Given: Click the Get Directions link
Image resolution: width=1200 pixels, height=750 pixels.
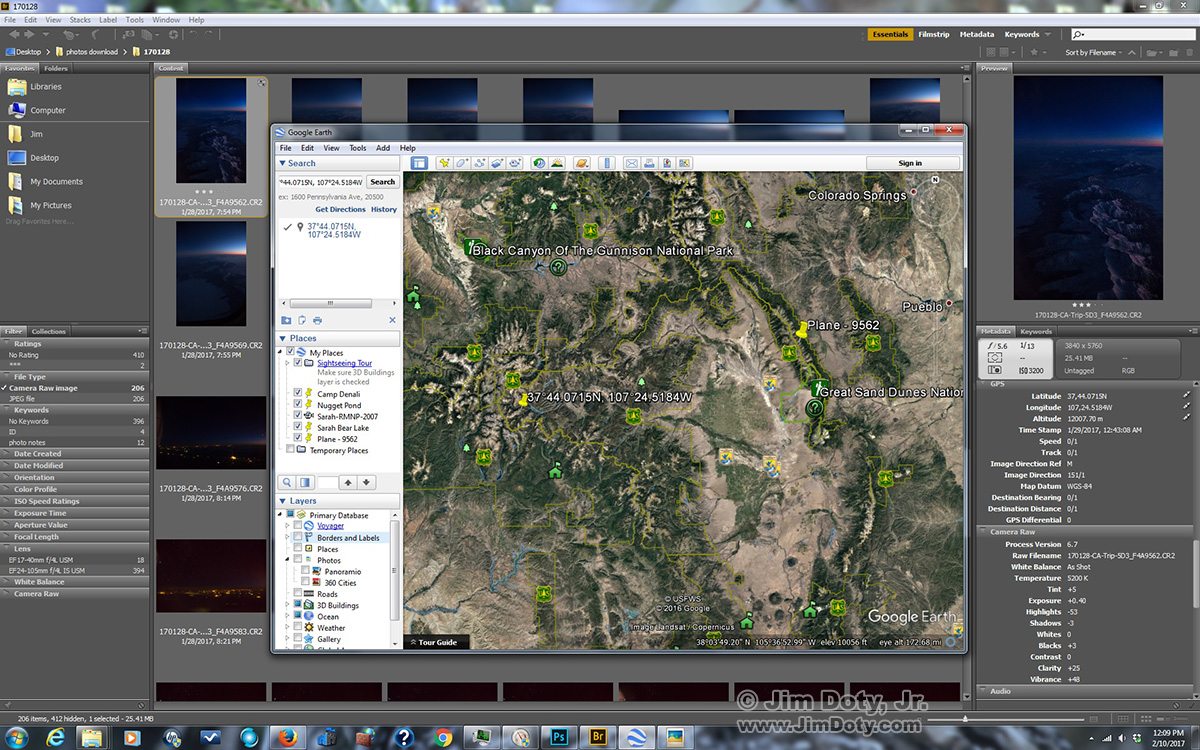Looking at the screenshot, I should click(340, 210).
